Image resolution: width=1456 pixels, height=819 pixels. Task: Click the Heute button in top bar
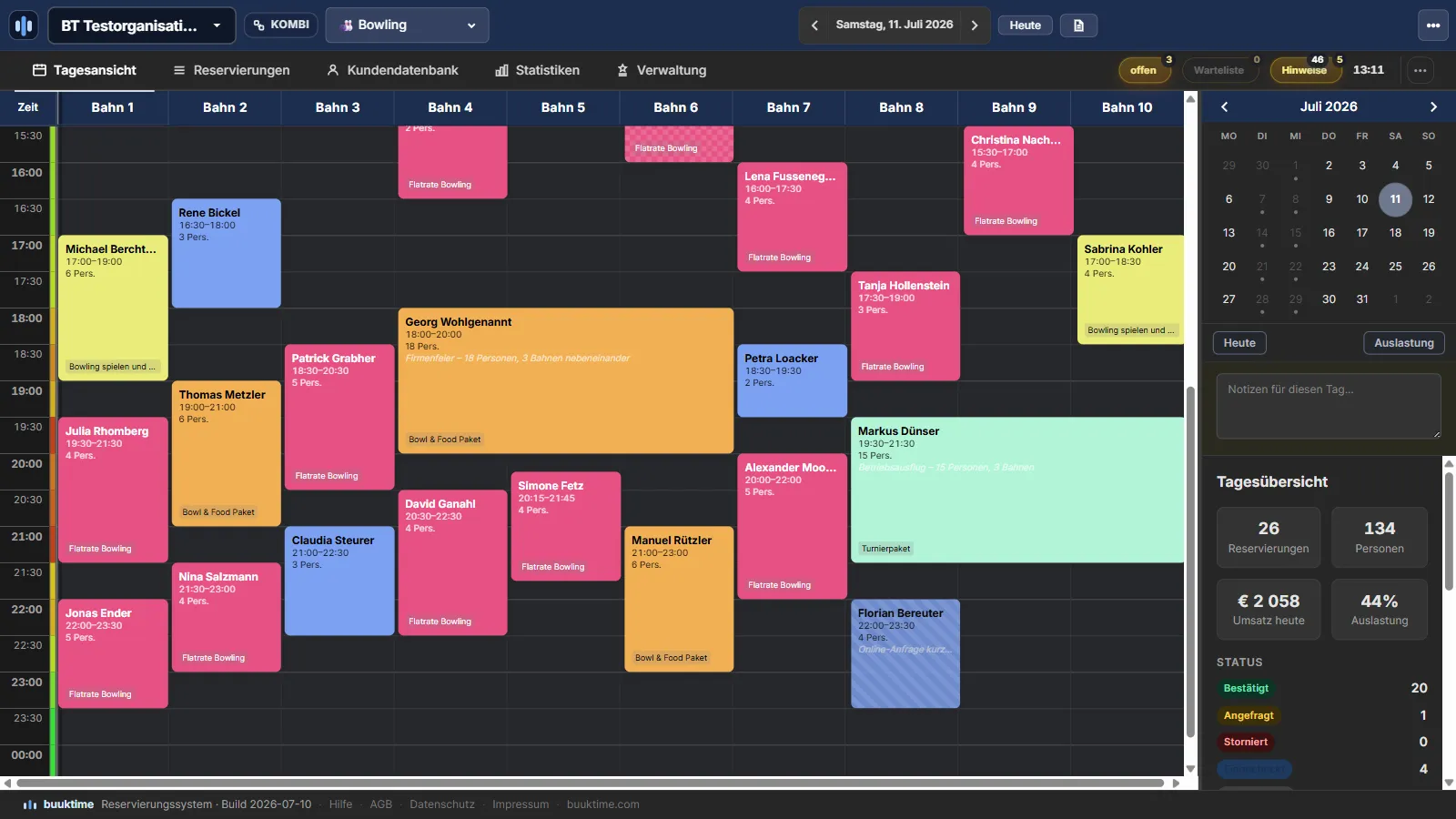click(1025, 25)
